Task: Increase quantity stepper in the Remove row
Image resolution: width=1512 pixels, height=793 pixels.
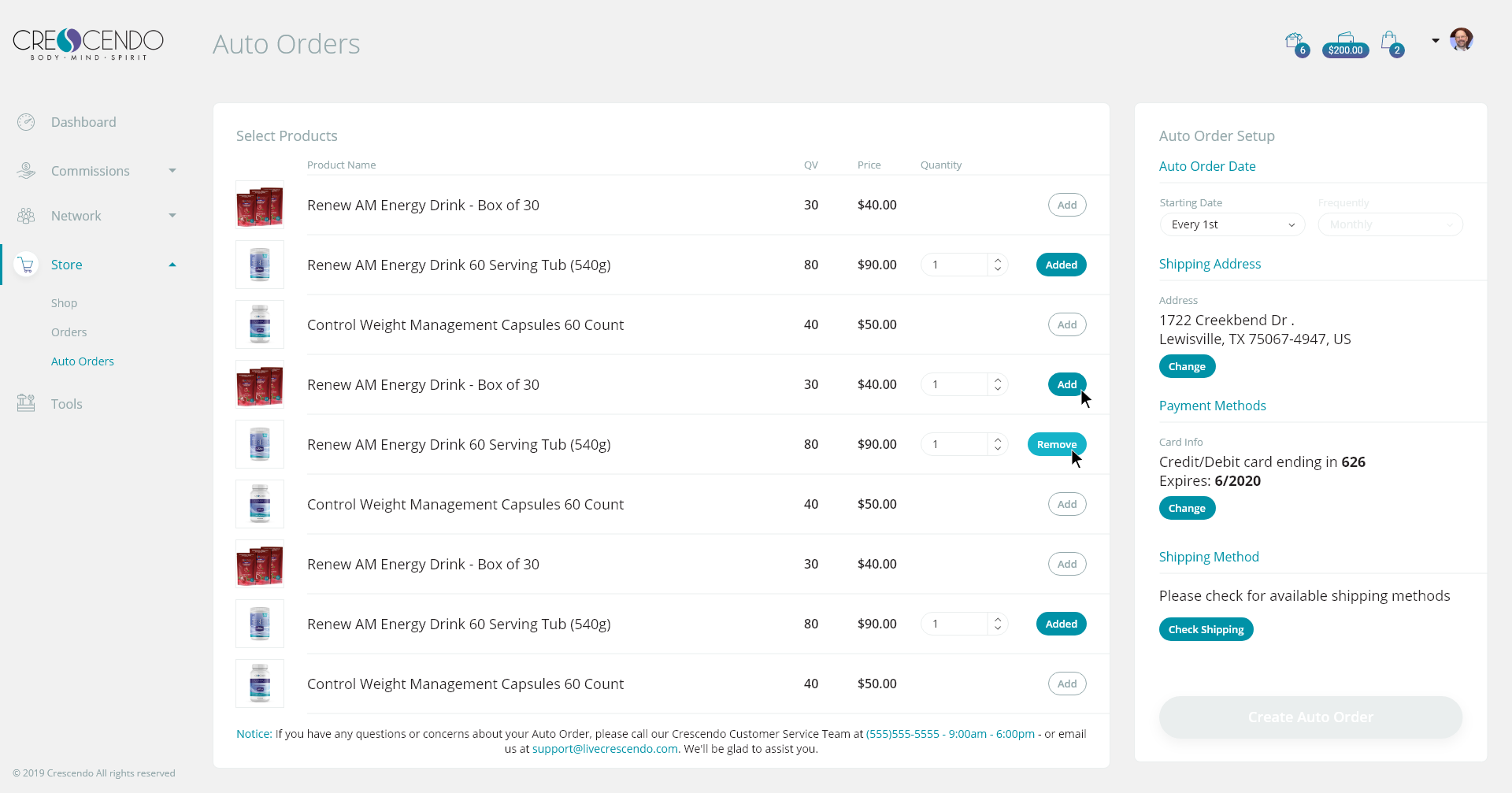Action: click(x=998, y=439)
